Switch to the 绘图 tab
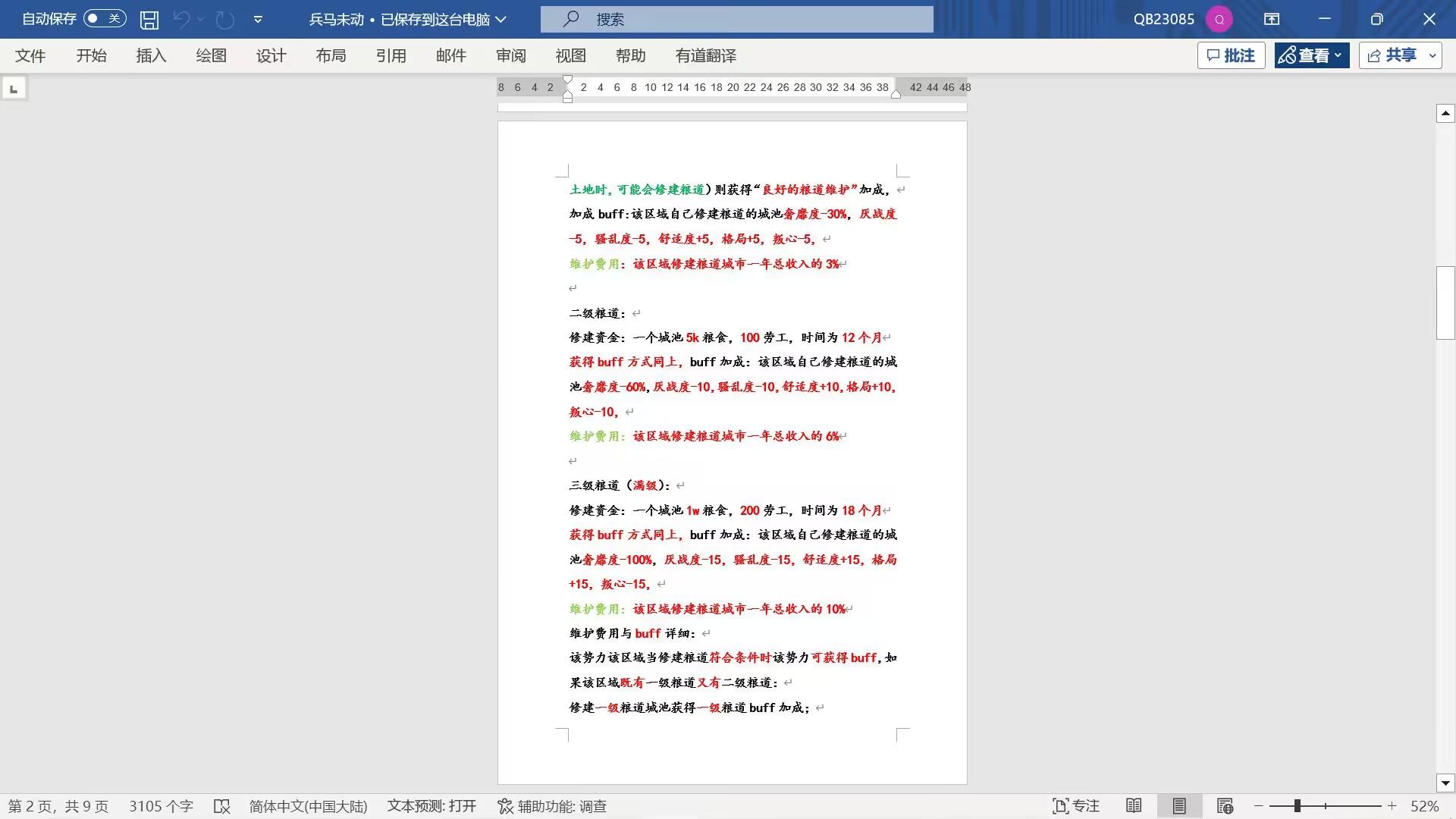 tap(211, 55)
